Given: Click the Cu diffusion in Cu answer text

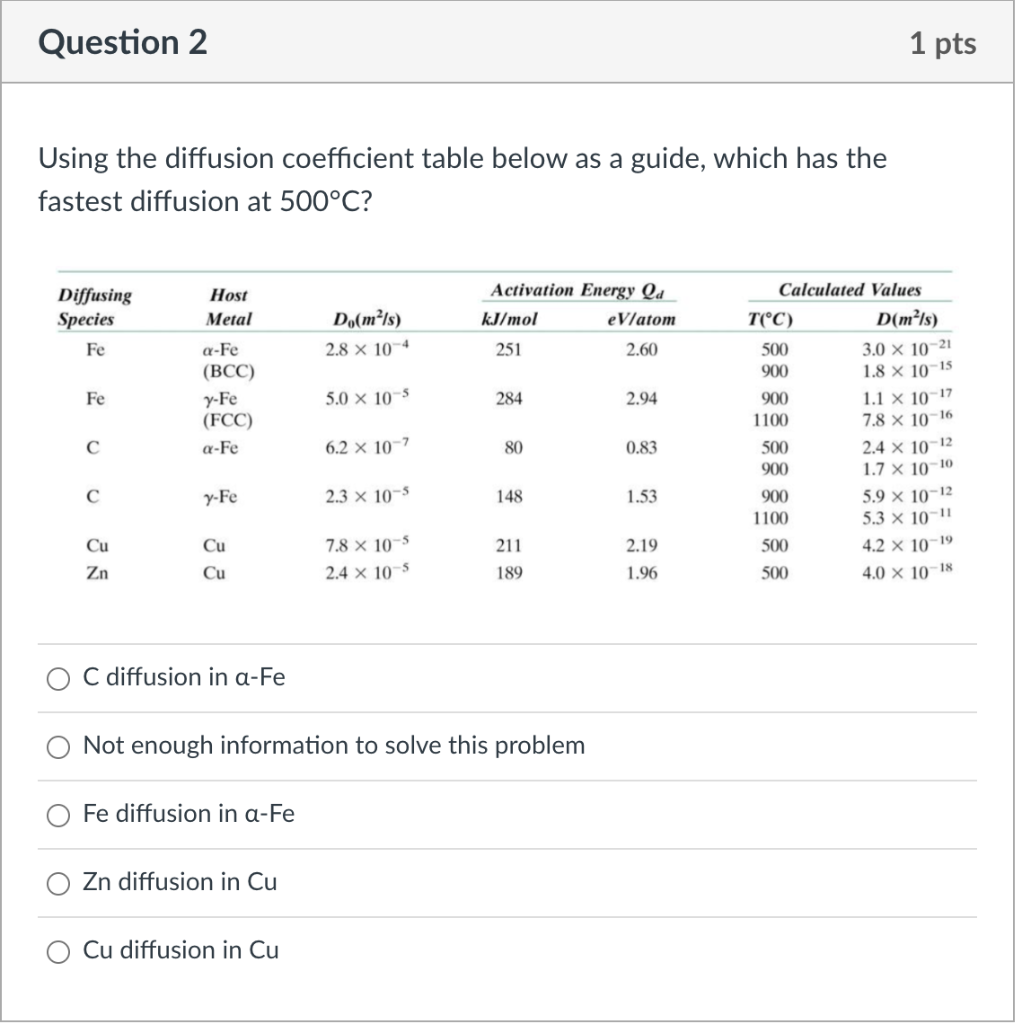Looking at the screenshot, I should click(178, 950).
